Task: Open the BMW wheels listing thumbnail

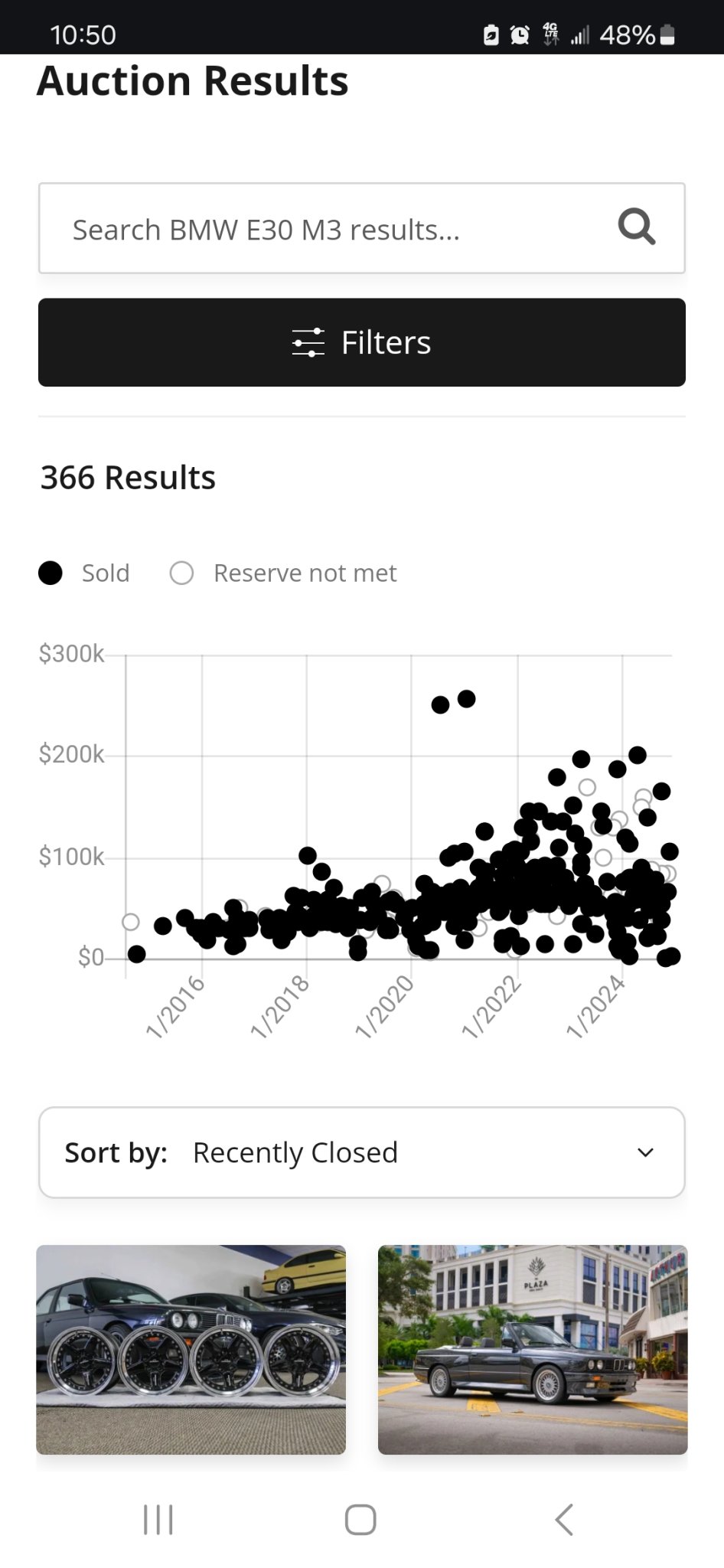Action: pos(191,1349)
